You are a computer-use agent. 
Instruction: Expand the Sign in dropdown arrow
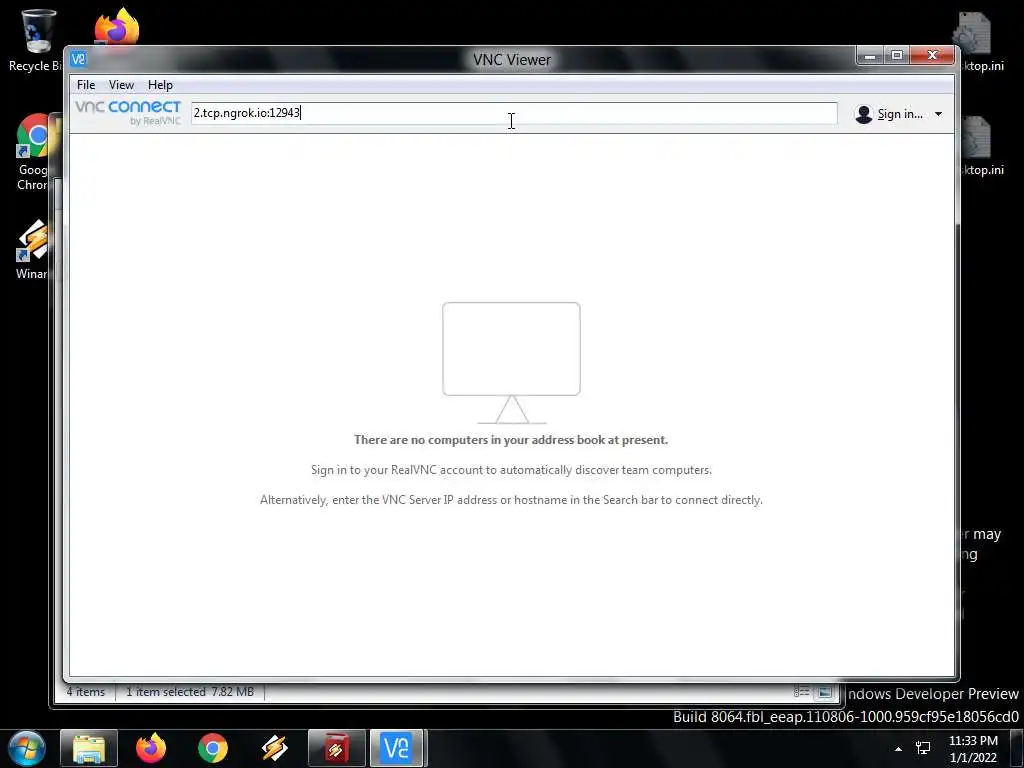coord(938,114)
